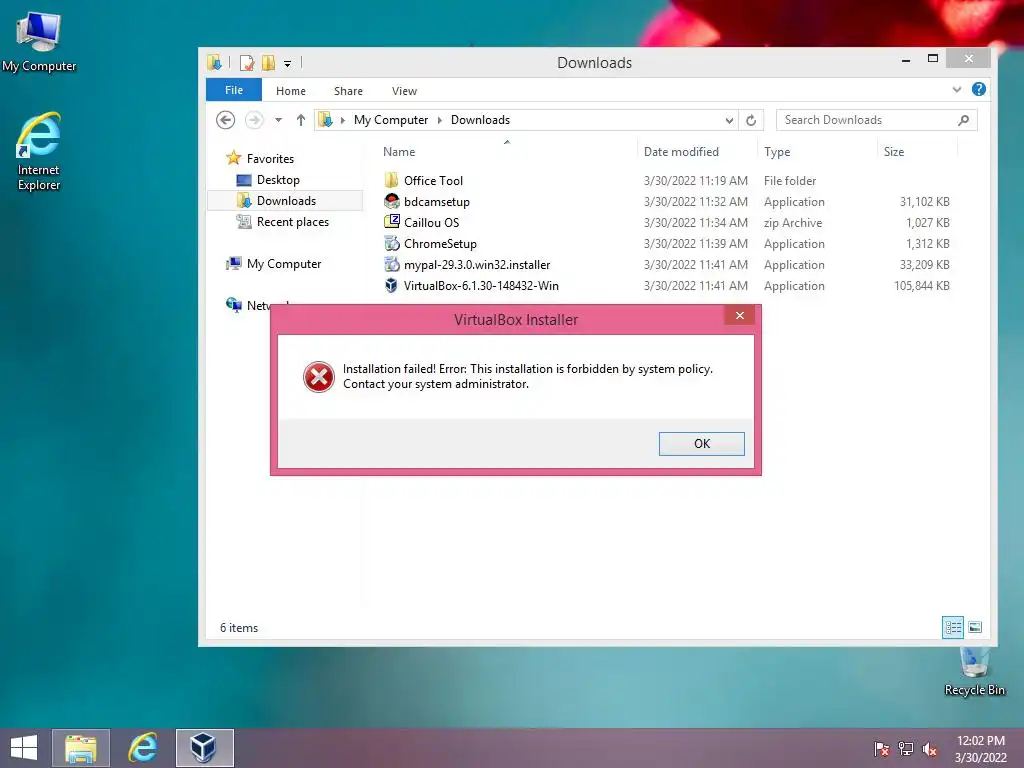This screenshot has height=768, width=1024.
Task: Open the taskbar clock and date
Action: pyautogui.click(x=980, y=749)
